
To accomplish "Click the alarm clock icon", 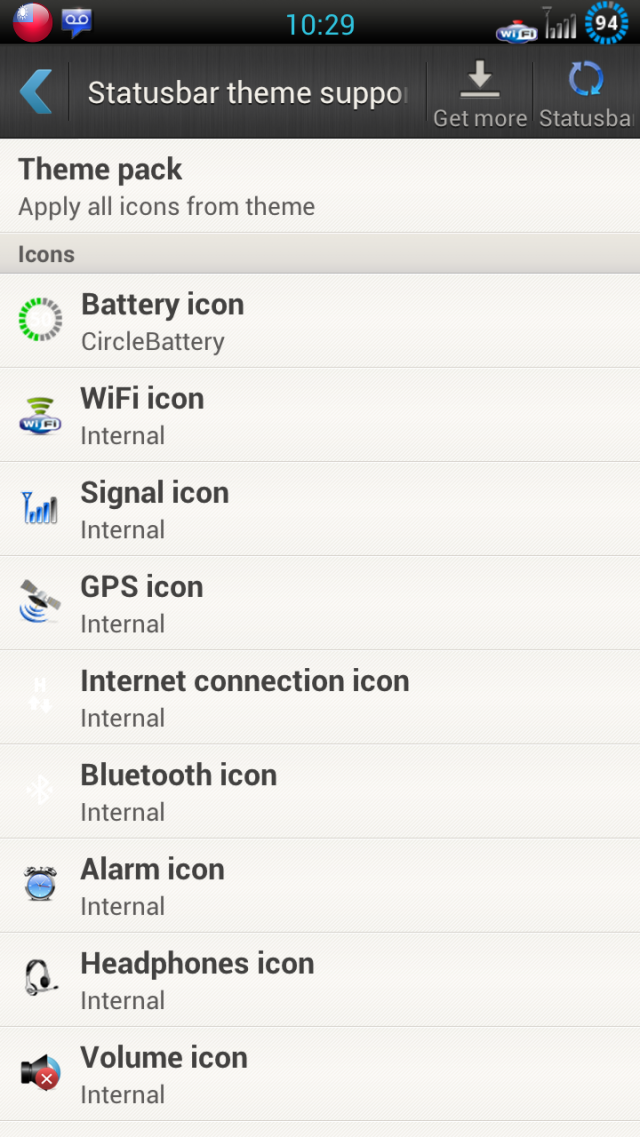I will tap(40, 884).
